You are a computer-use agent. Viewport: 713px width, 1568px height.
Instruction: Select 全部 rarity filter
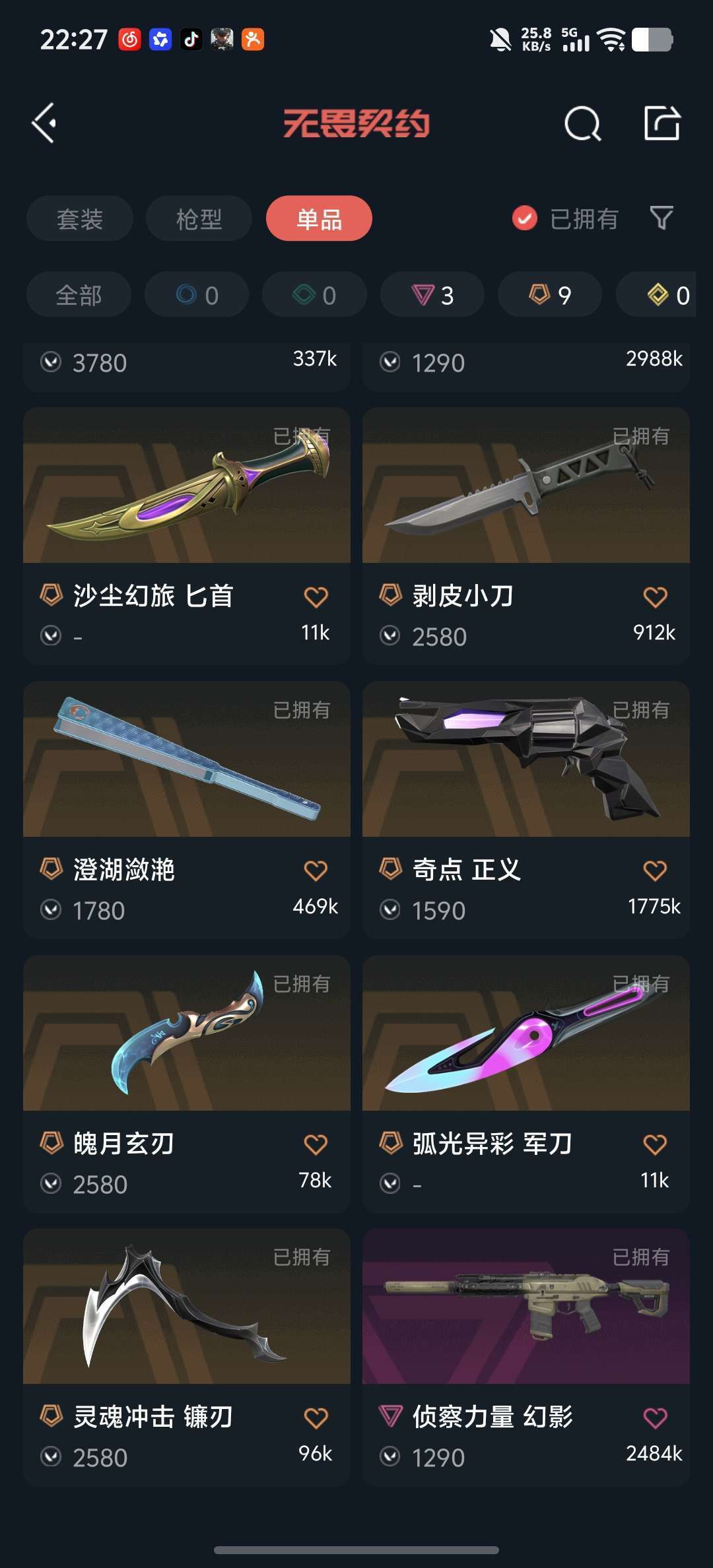point(79,294)
